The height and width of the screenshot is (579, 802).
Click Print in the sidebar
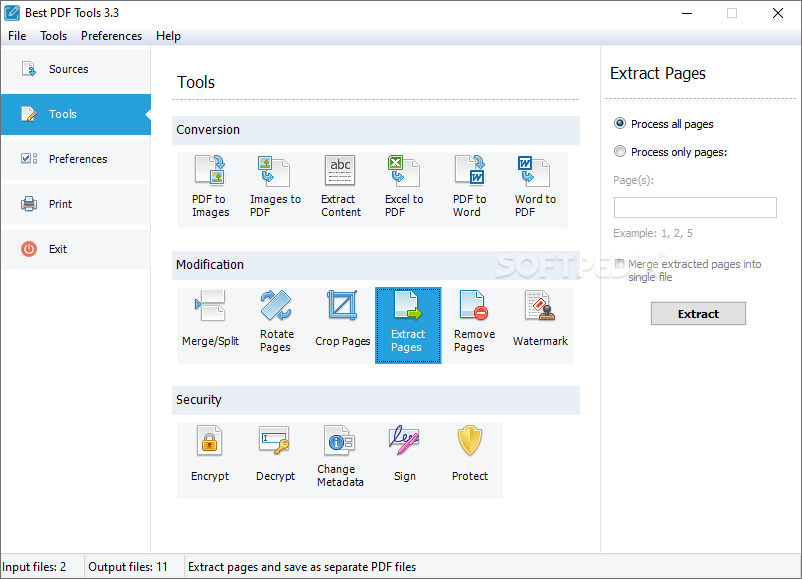[x=76, y=204]
